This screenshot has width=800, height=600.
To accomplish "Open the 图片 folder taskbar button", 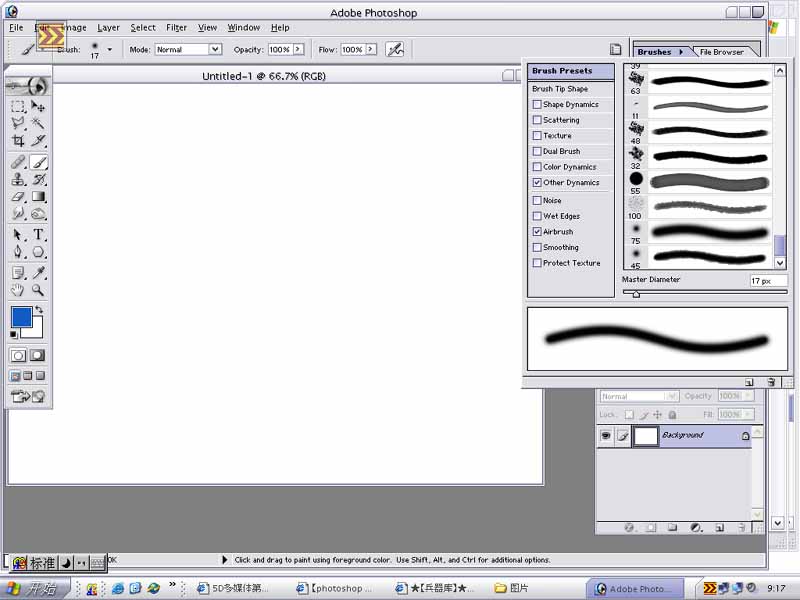I will coord(512,588).
